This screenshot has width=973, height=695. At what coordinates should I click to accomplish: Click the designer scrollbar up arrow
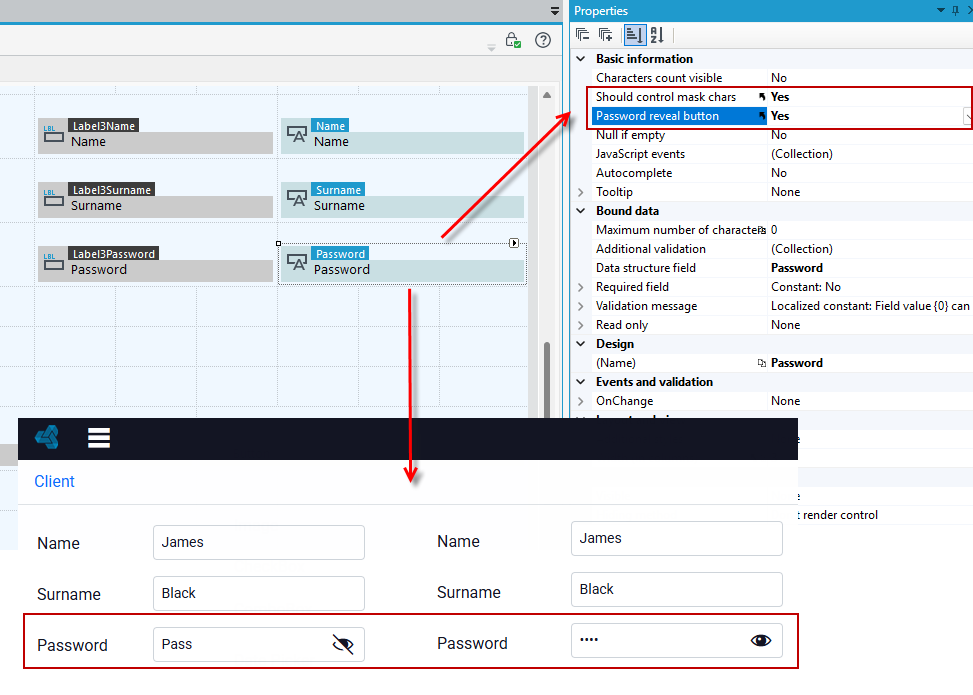tap(547, 95)
